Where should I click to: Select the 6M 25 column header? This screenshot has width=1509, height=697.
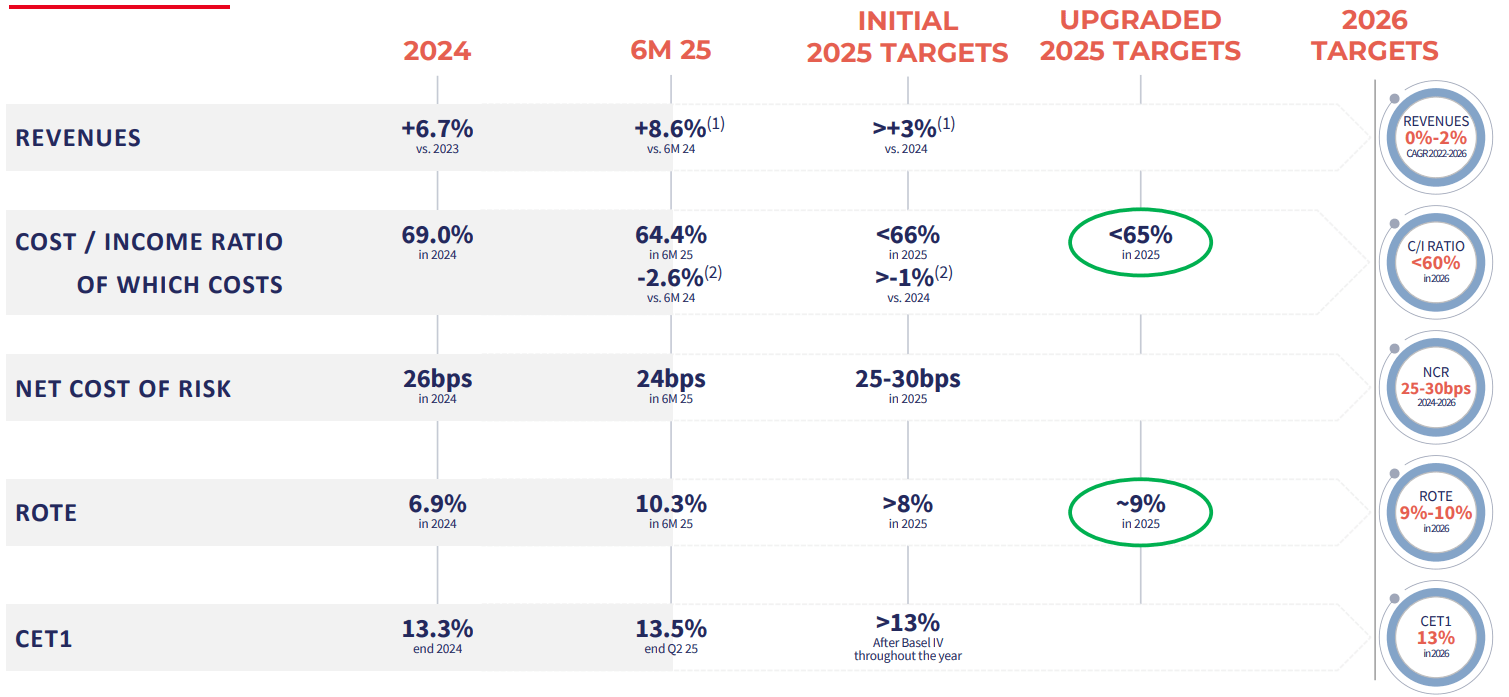671,50
